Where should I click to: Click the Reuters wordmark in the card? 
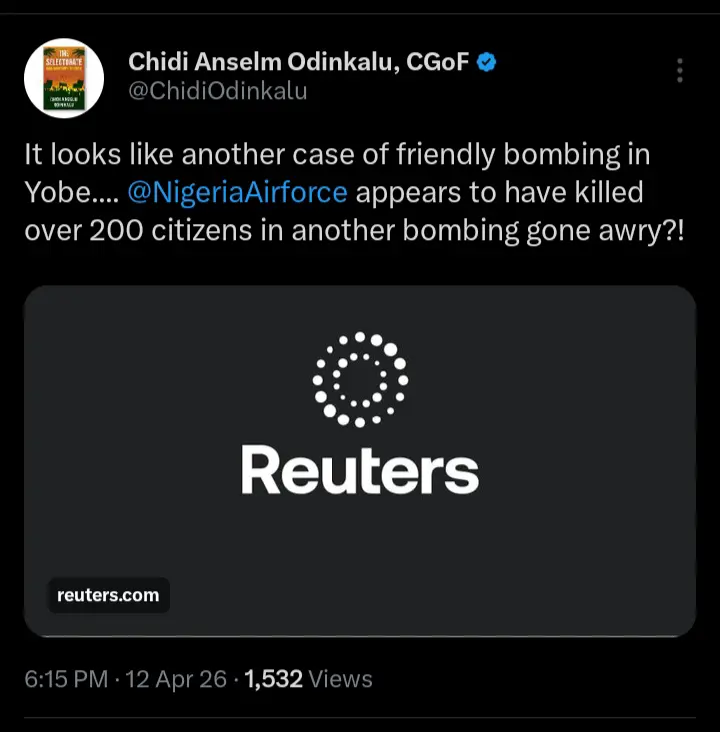pyautogui.click(x=360, y=472)
